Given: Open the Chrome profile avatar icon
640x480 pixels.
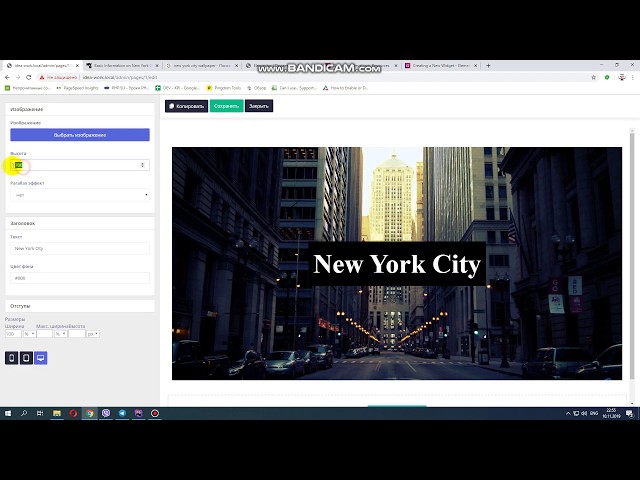Looking at the screenshot, I should tap(622, 77).
